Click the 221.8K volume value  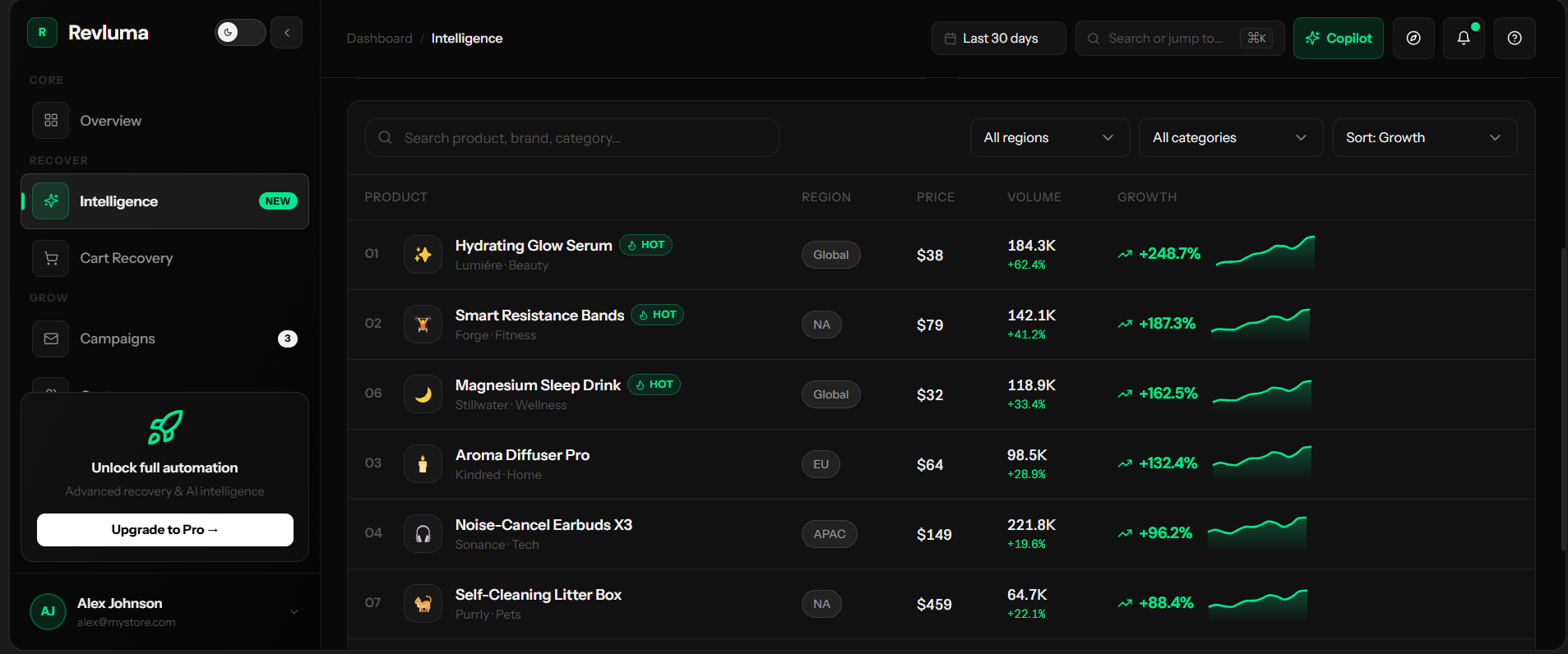click(x=1031, y=525)
